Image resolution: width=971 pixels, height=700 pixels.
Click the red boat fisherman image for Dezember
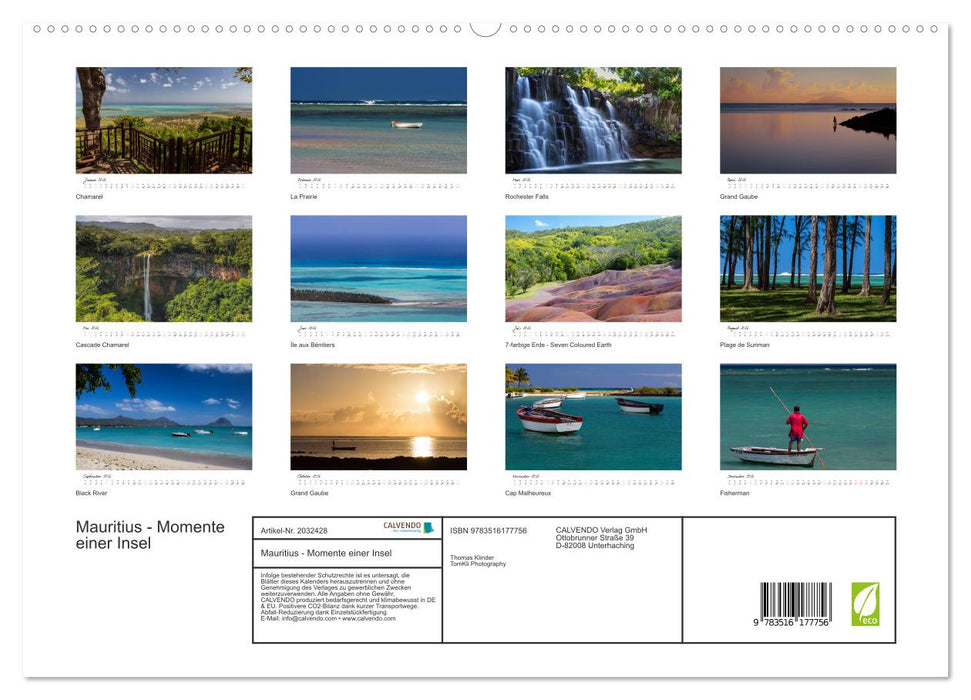pos(808,417)
